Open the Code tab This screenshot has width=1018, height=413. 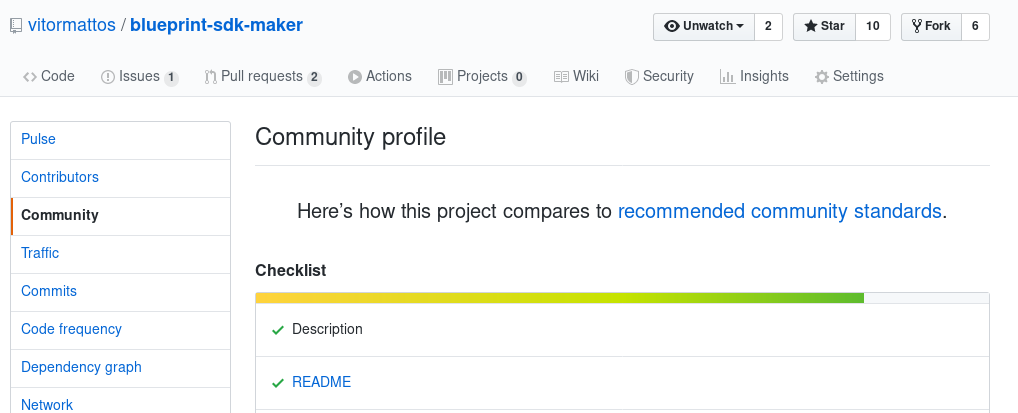49,77
